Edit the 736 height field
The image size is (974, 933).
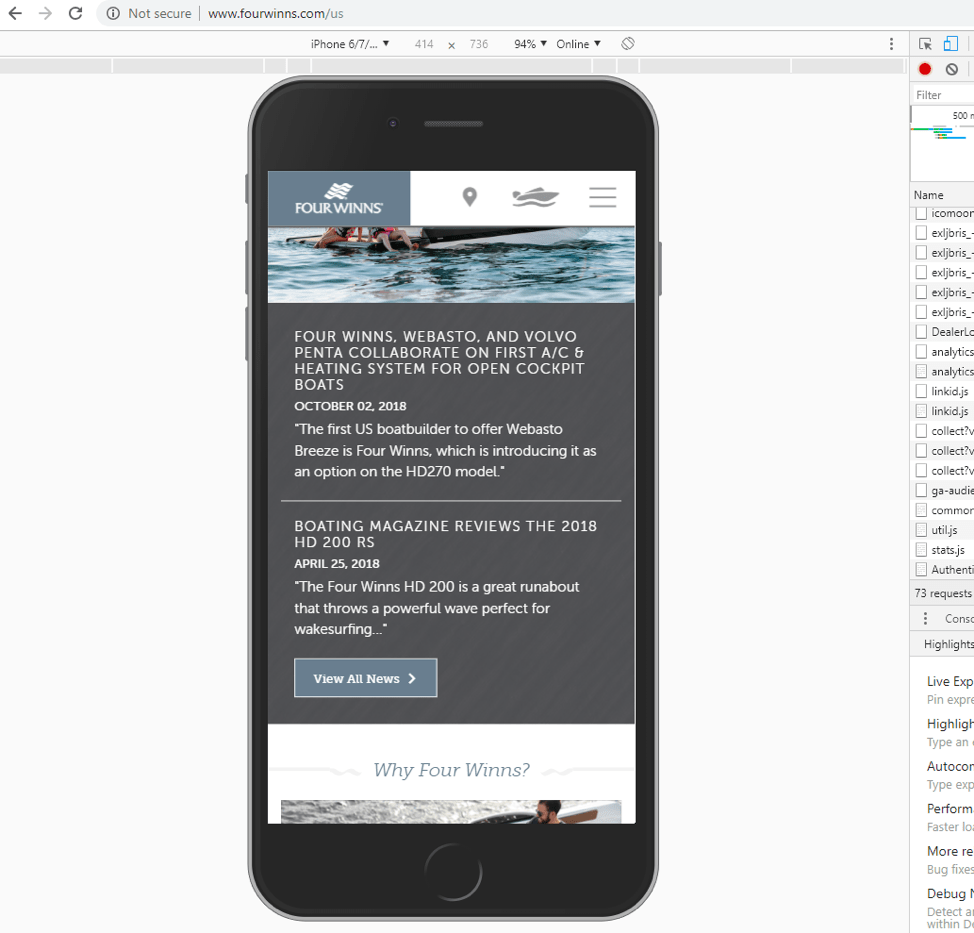point(478,44)
